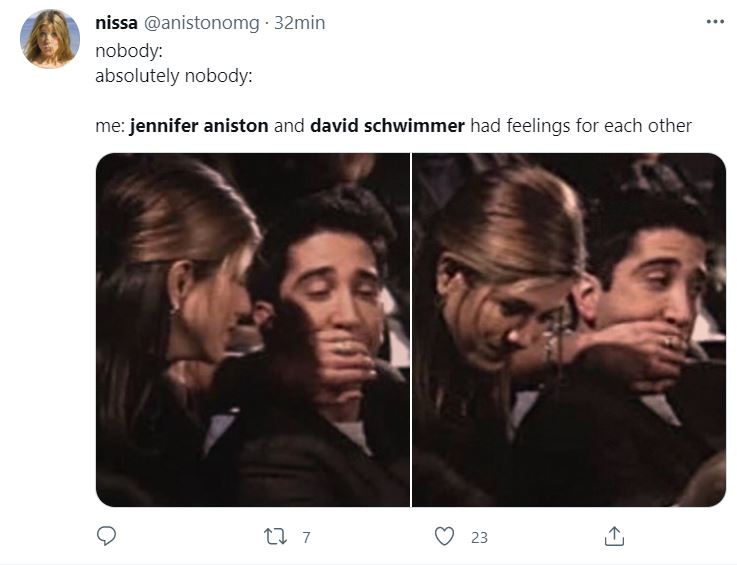Open nissa's round profile avatar
737x565 pixels.
click(x=50, y=39)
